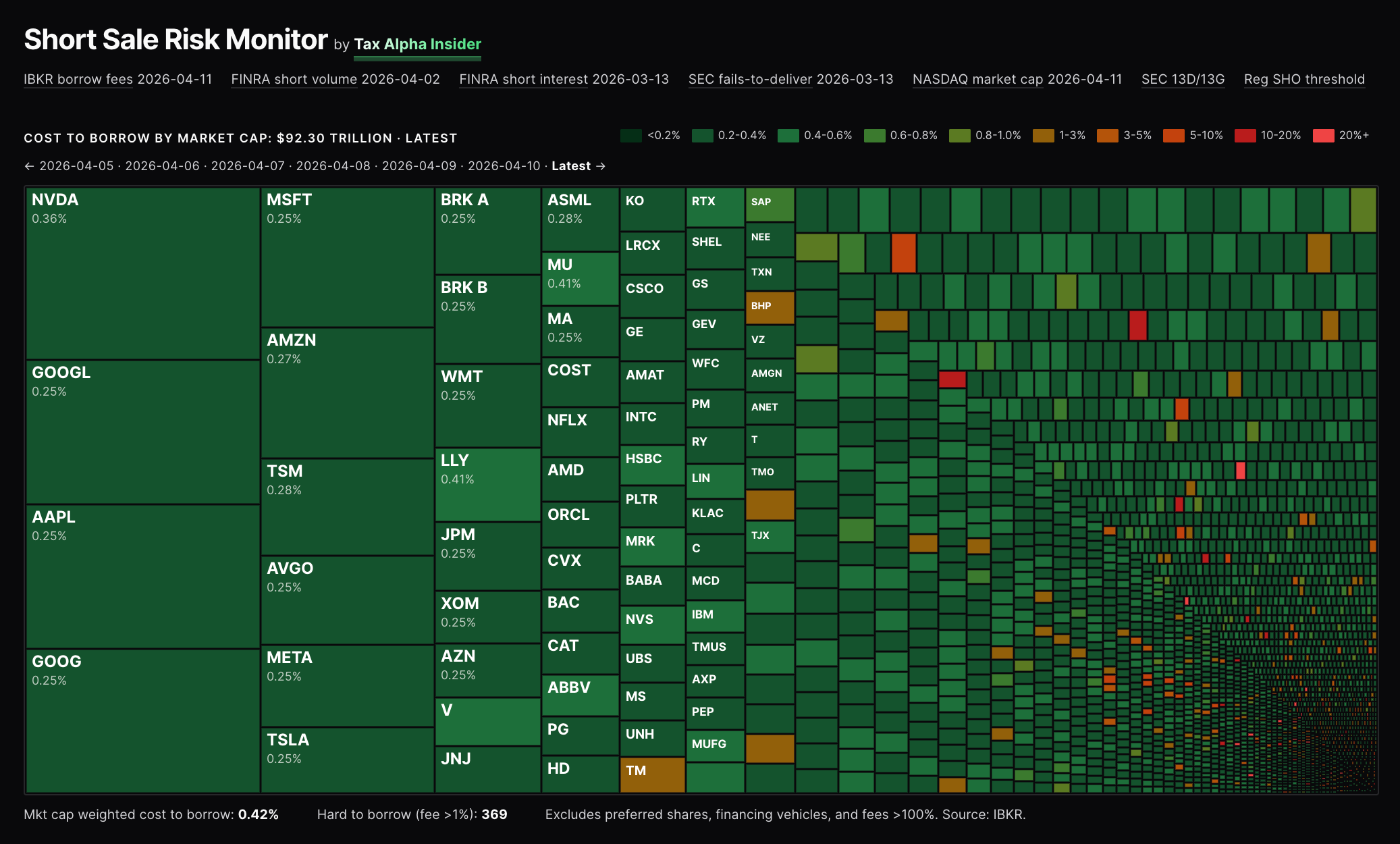Select the 2026-04-10 date

point(504,166)
